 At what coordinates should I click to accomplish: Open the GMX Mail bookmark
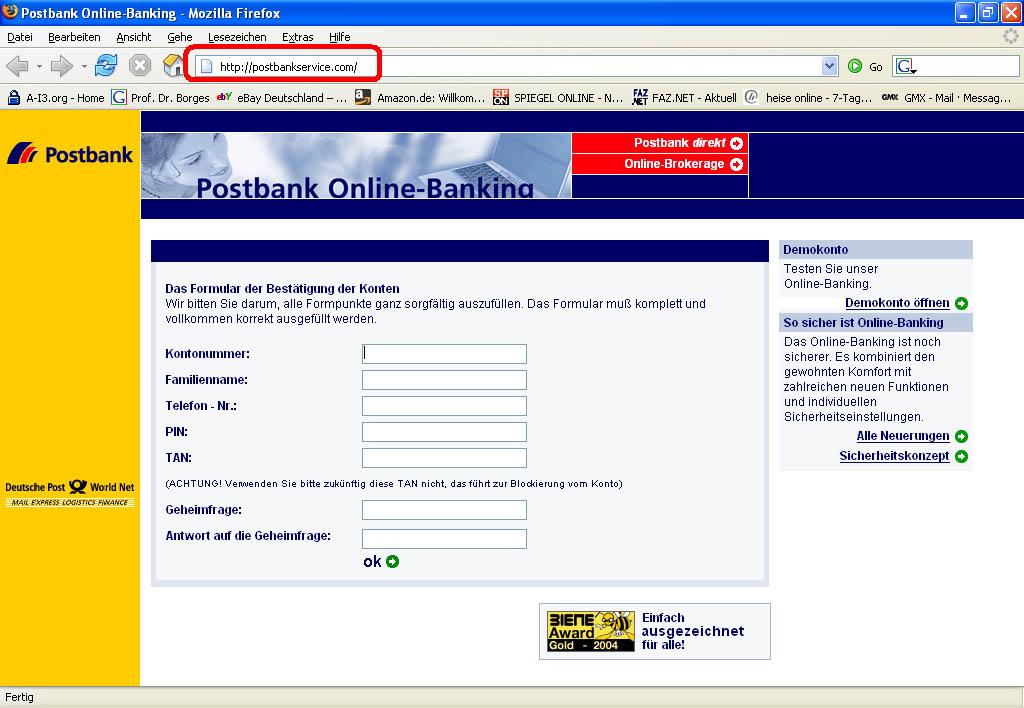tap(946, 98)
